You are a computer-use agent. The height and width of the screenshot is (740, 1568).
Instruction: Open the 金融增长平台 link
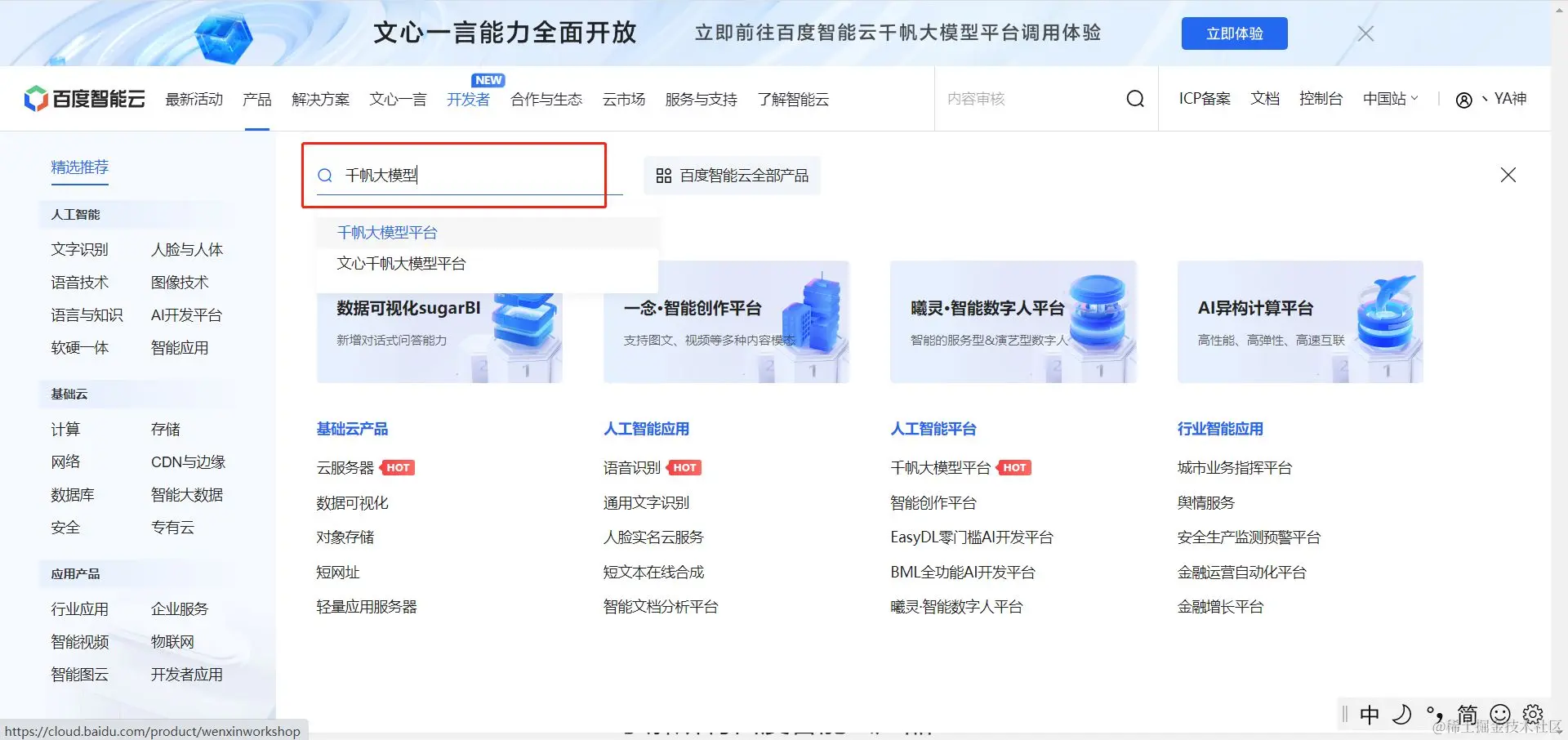1220,607
